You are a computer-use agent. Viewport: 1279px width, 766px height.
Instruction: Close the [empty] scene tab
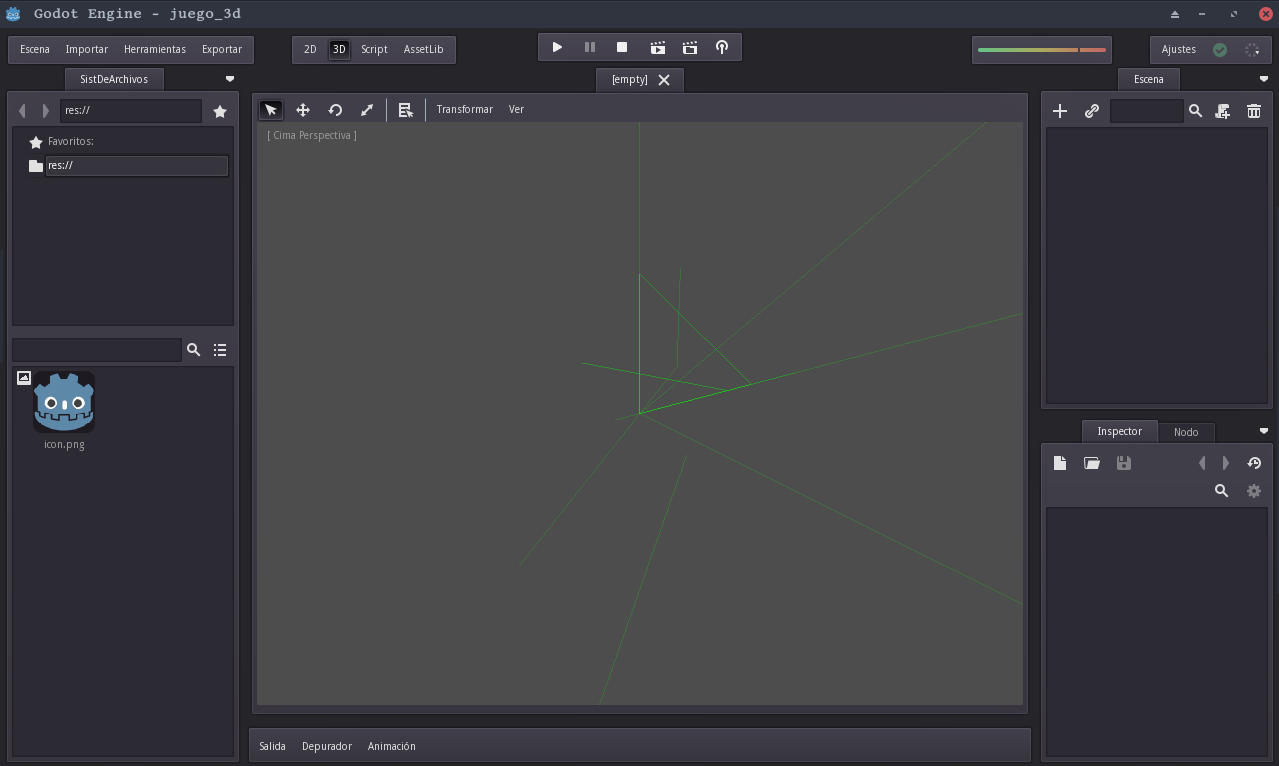pos(664,80)
